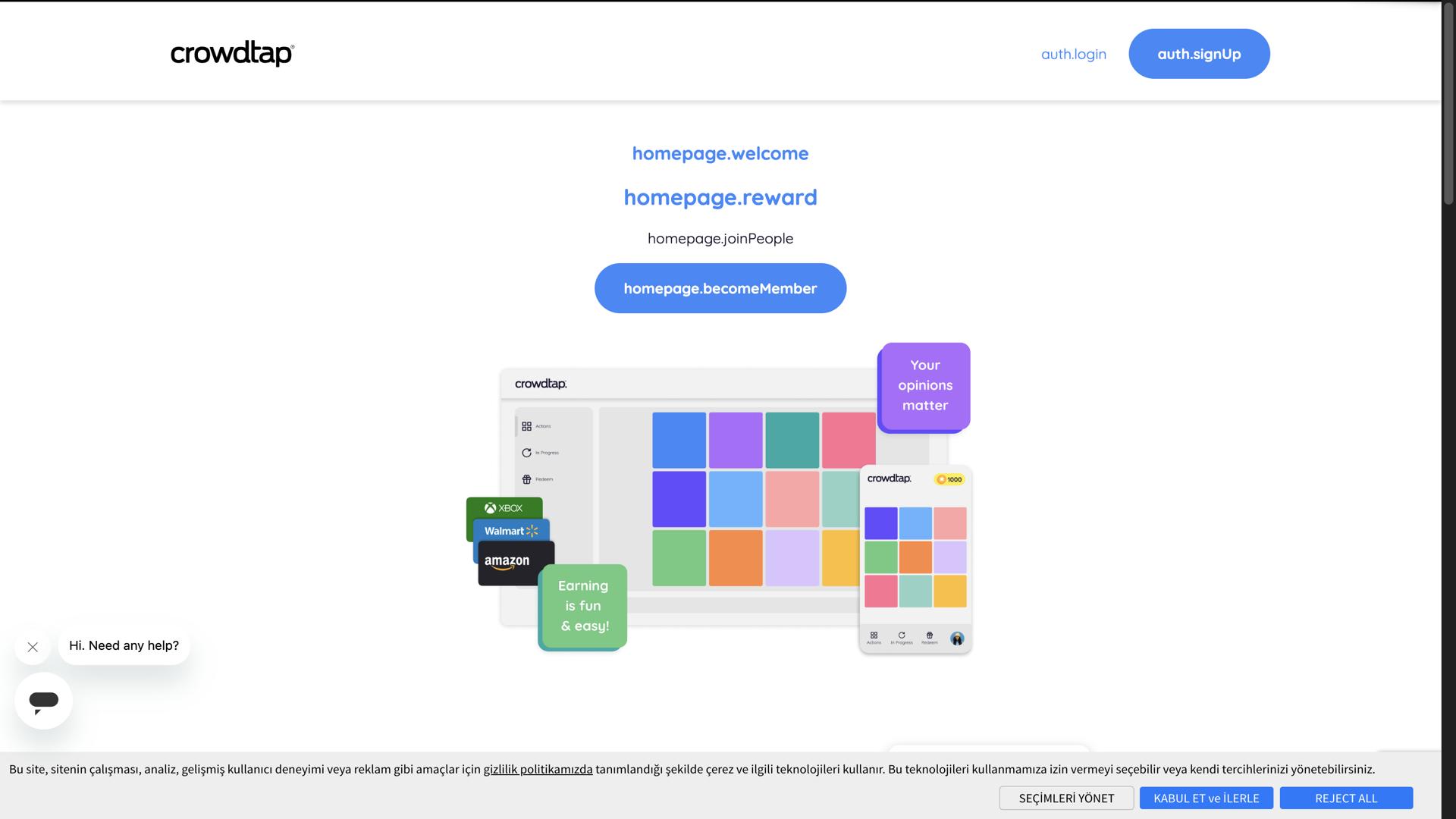Click the crowdtap logo in header

(232, 54)
